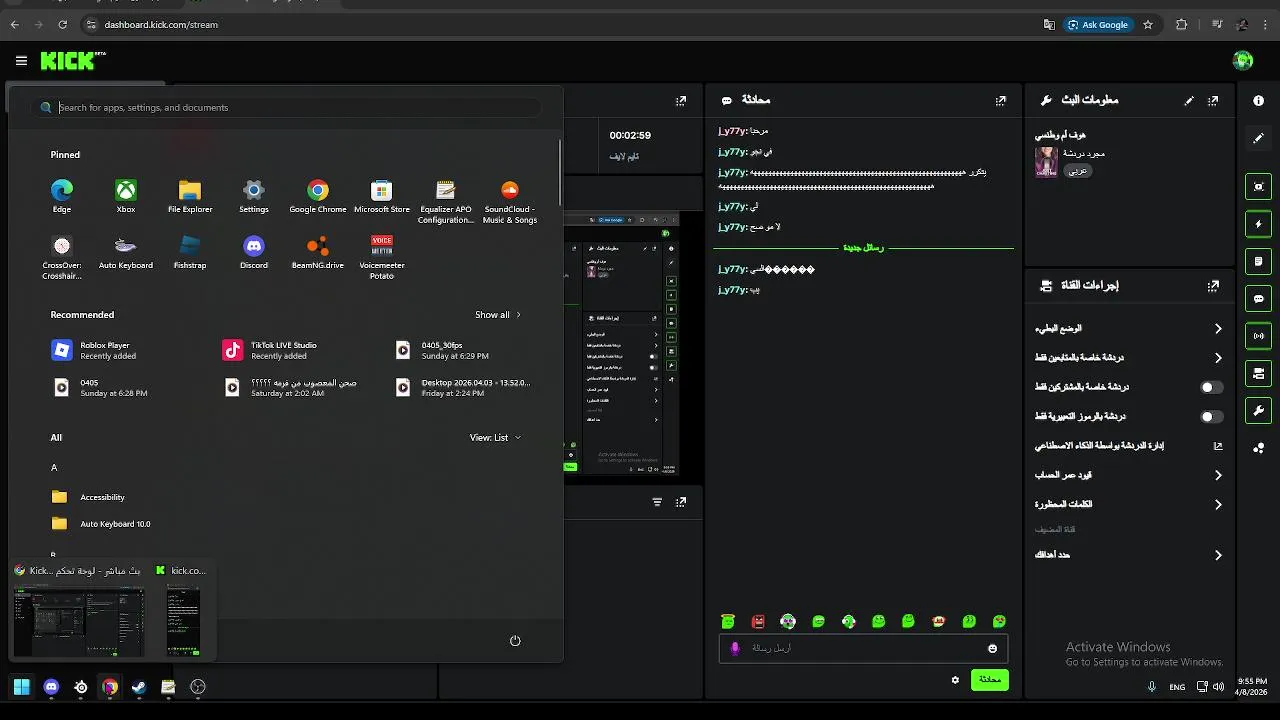
Task: Open CrossOver Crosshair from pinned apps
Action: 62,257
